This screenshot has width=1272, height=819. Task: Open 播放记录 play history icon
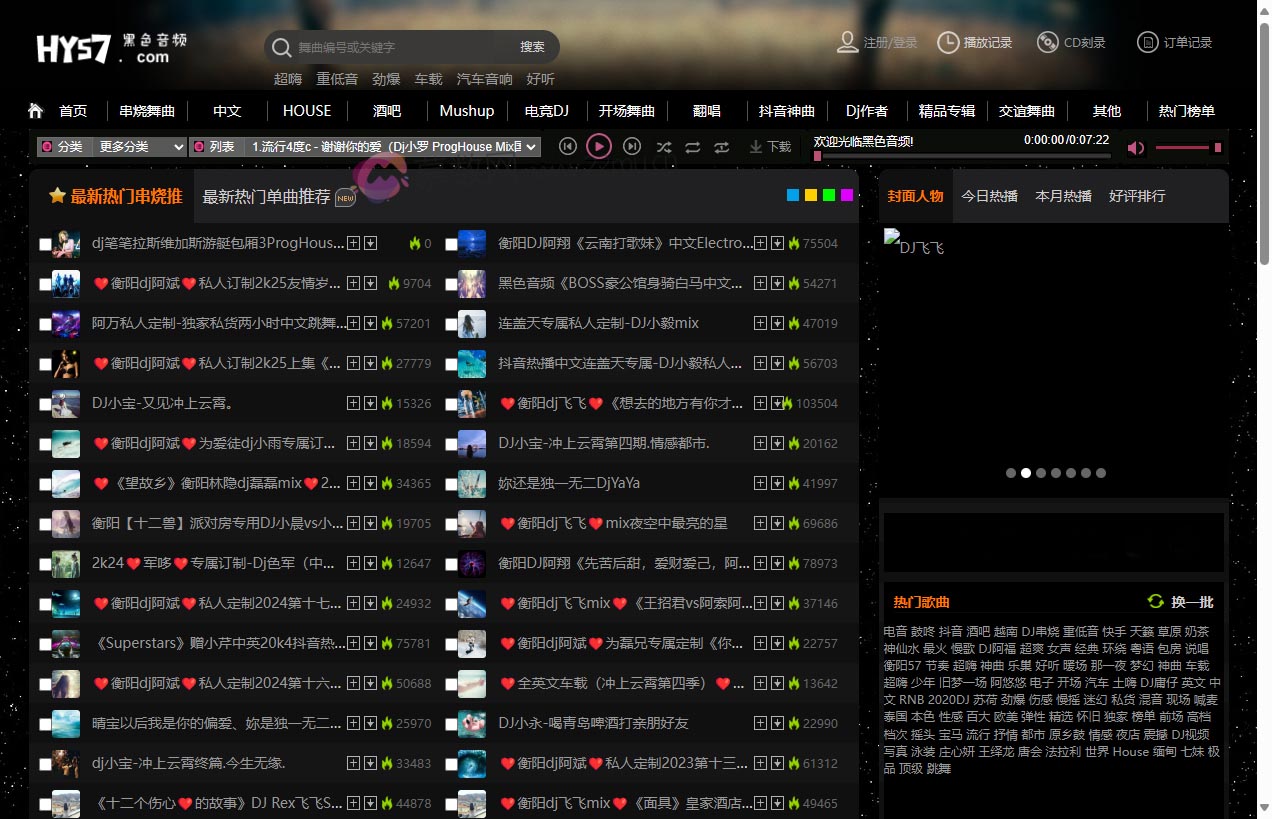coord(948,42)
